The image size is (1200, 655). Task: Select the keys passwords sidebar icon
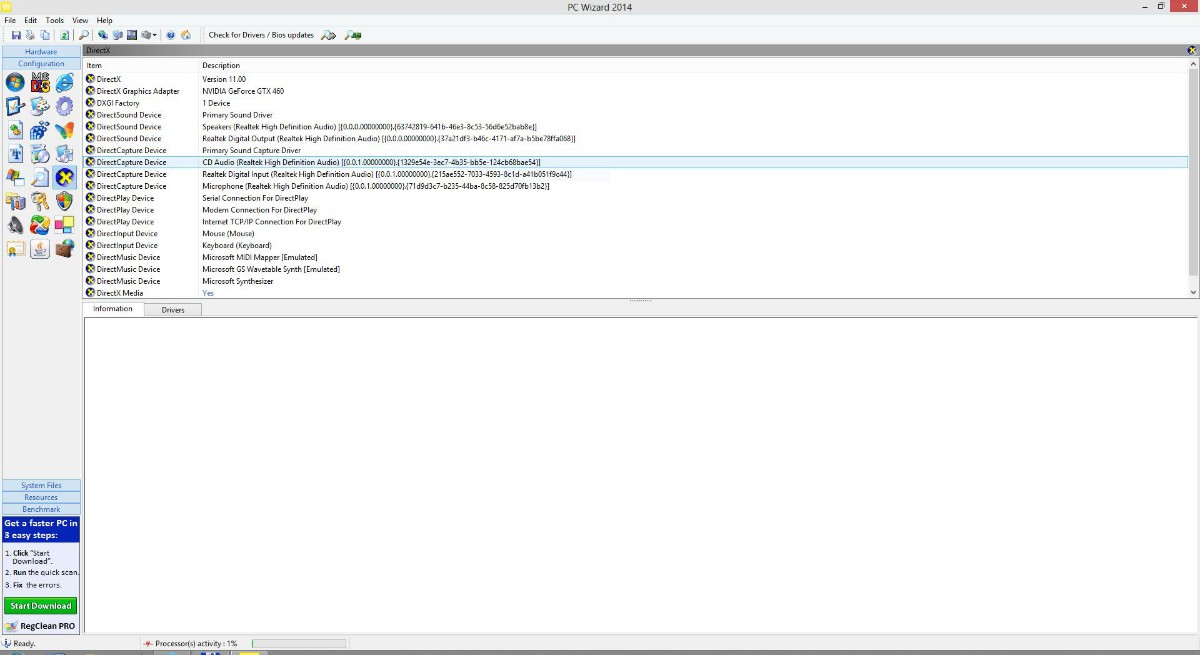[x=40, y=202]
